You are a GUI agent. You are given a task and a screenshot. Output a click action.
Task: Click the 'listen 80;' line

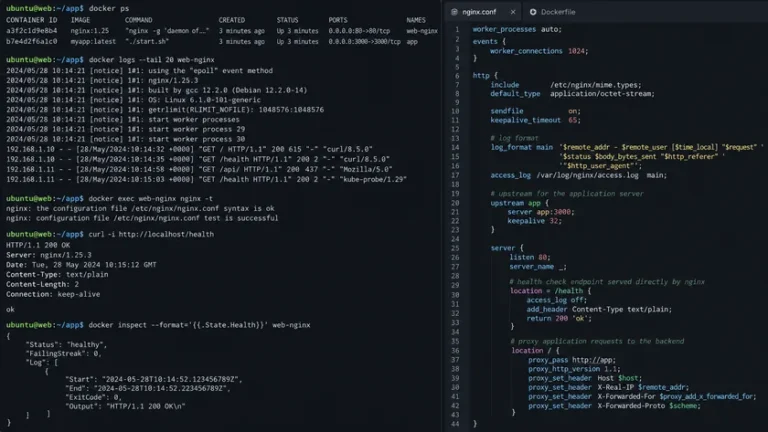pos(530,257)
